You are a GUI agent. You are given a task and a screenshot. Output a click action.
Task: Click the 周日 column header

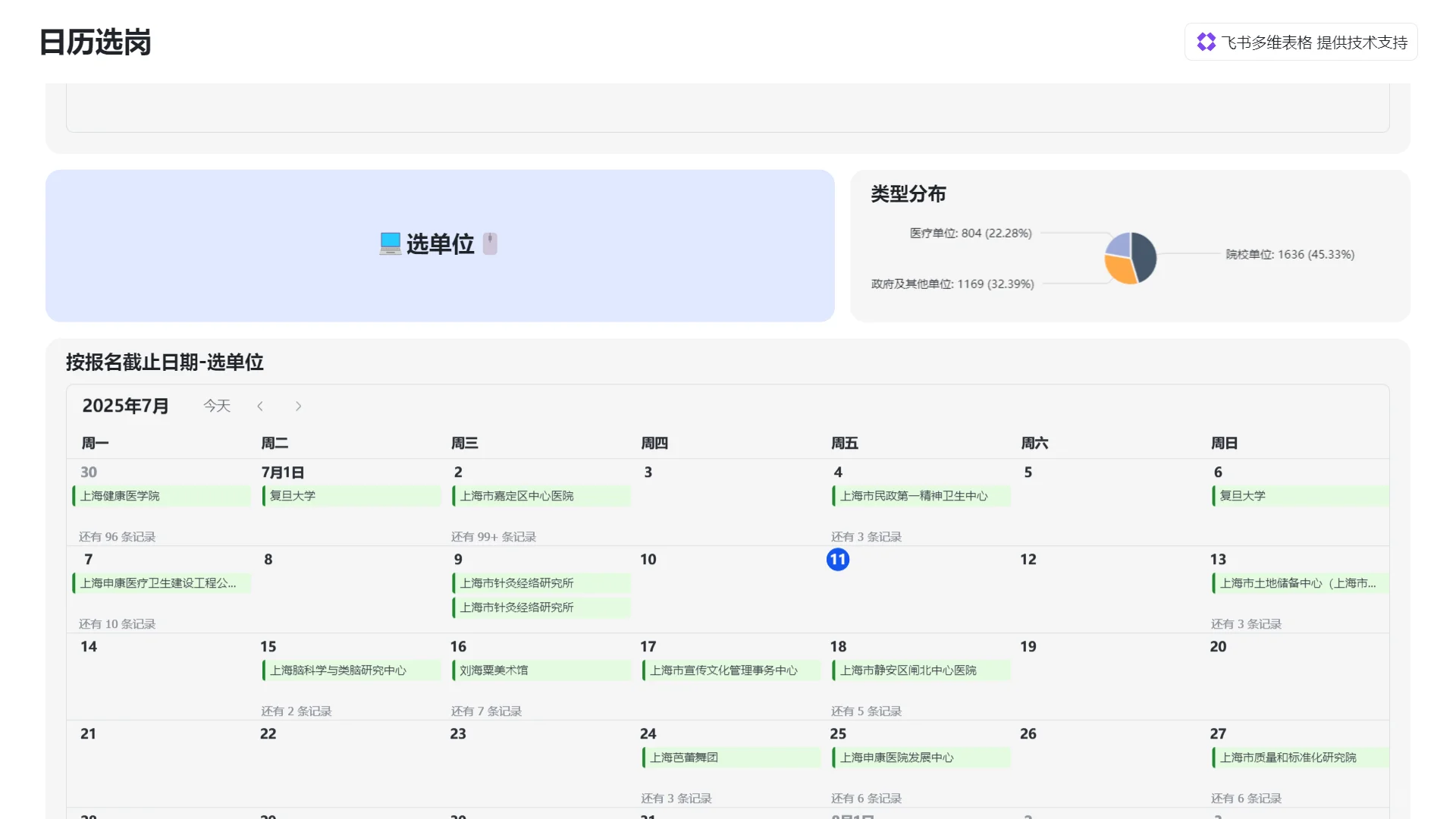tap(1225, 444)
